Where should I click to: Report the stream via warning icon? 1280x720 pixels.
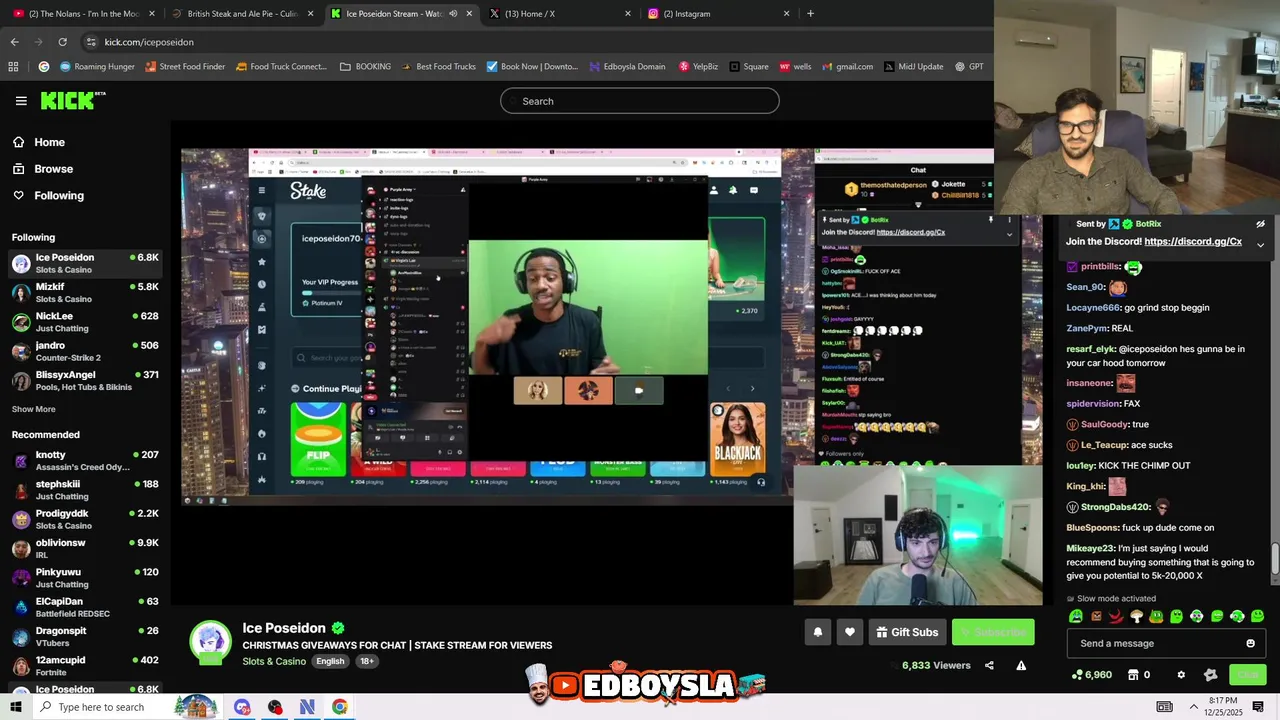click(x=1021, y=665)
